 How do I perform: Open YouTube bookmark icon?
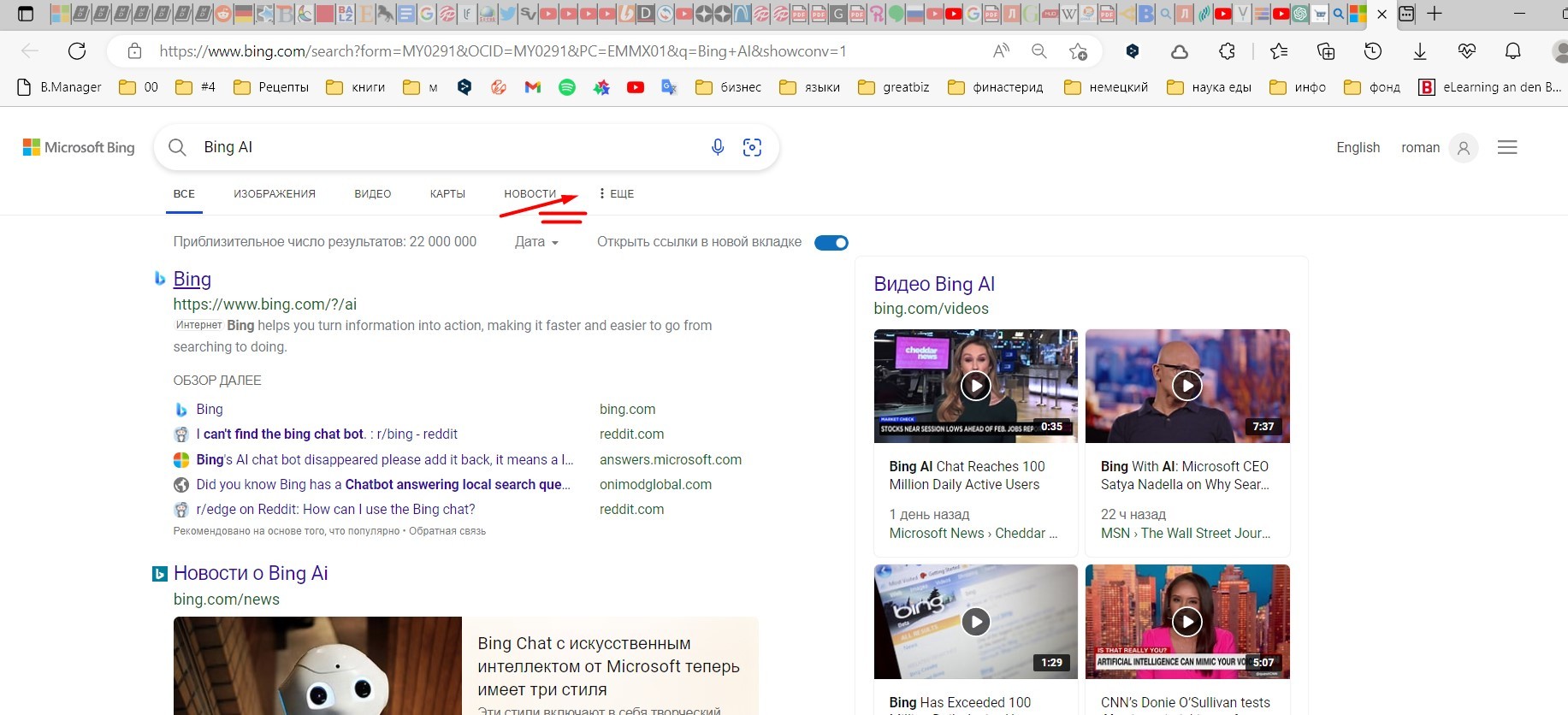636,87
